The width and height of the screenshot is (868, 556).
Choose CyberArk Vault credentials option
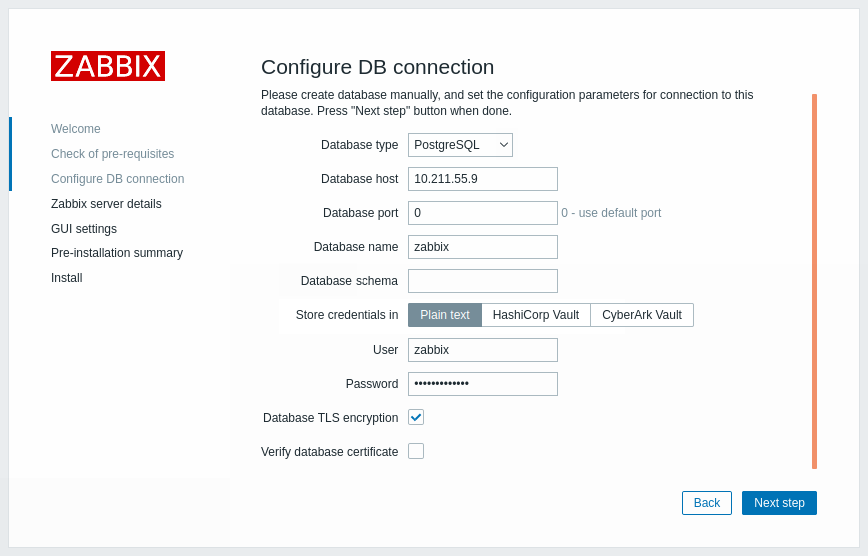(642, 315)
